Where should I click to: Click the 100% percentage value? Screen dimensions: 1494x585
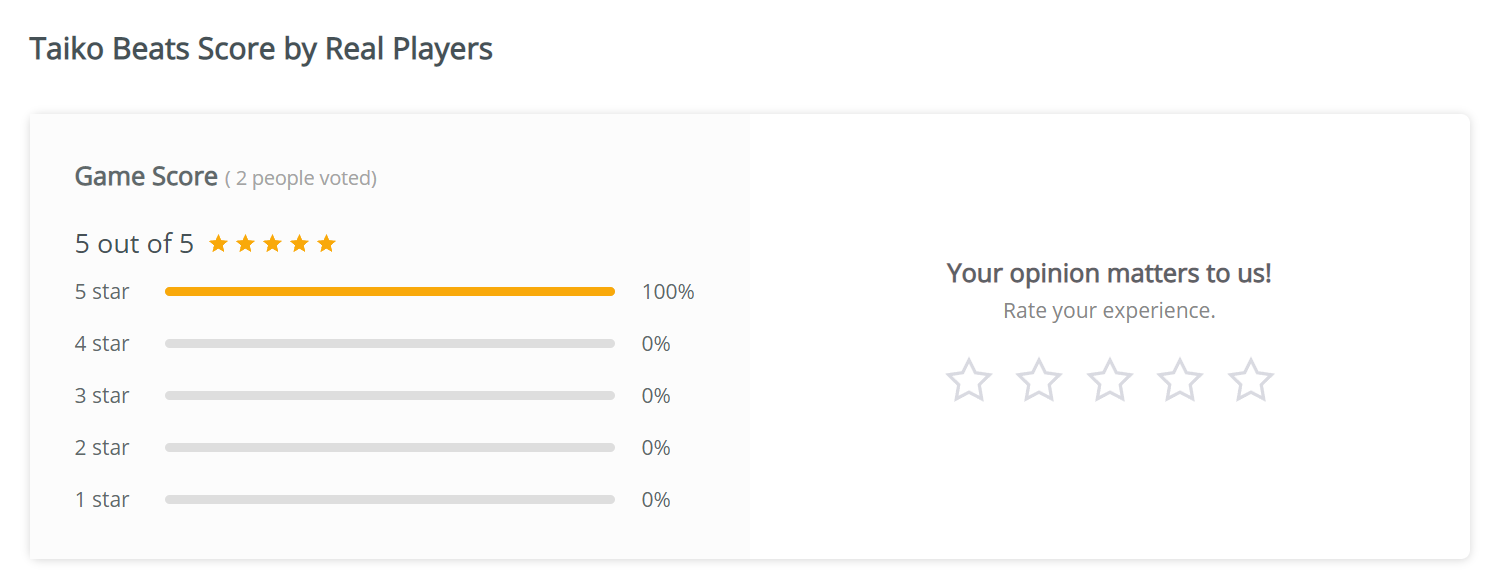668,292
